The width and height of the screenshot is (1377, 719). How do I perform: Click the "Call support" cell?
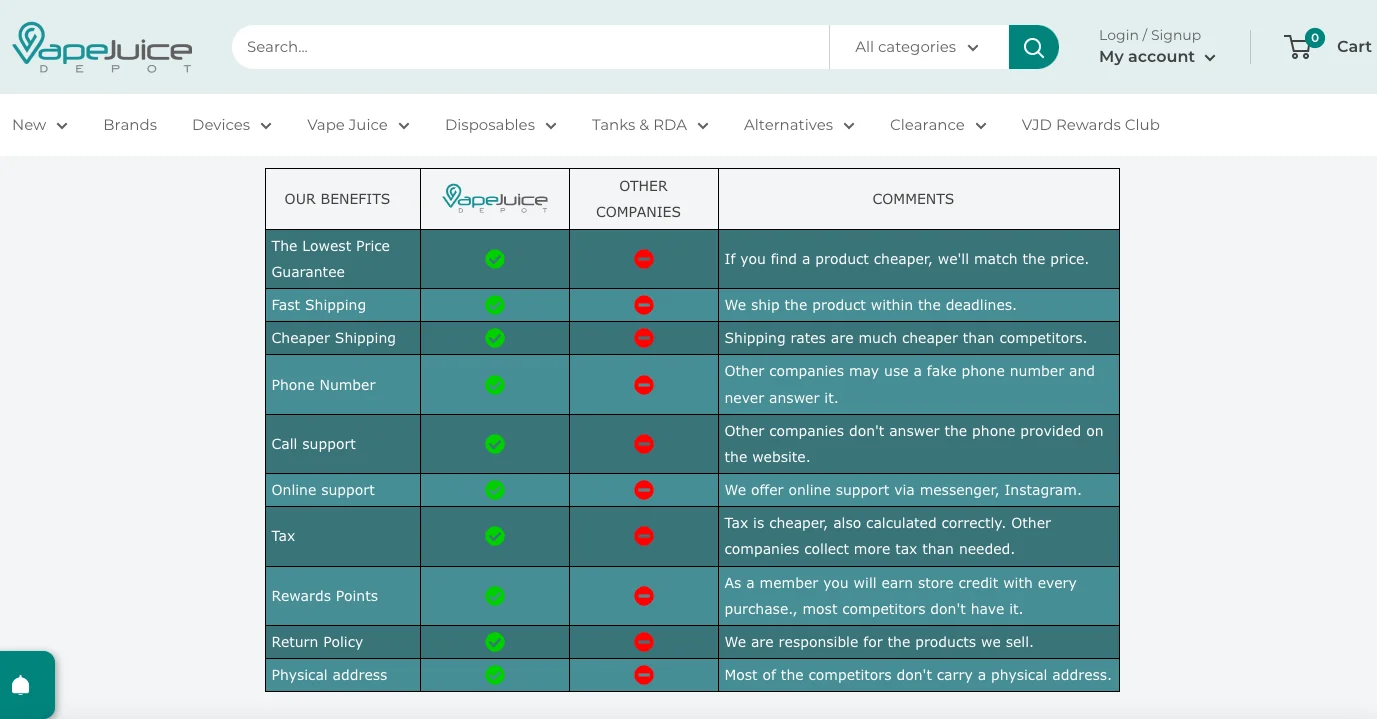tap(343, 444)
